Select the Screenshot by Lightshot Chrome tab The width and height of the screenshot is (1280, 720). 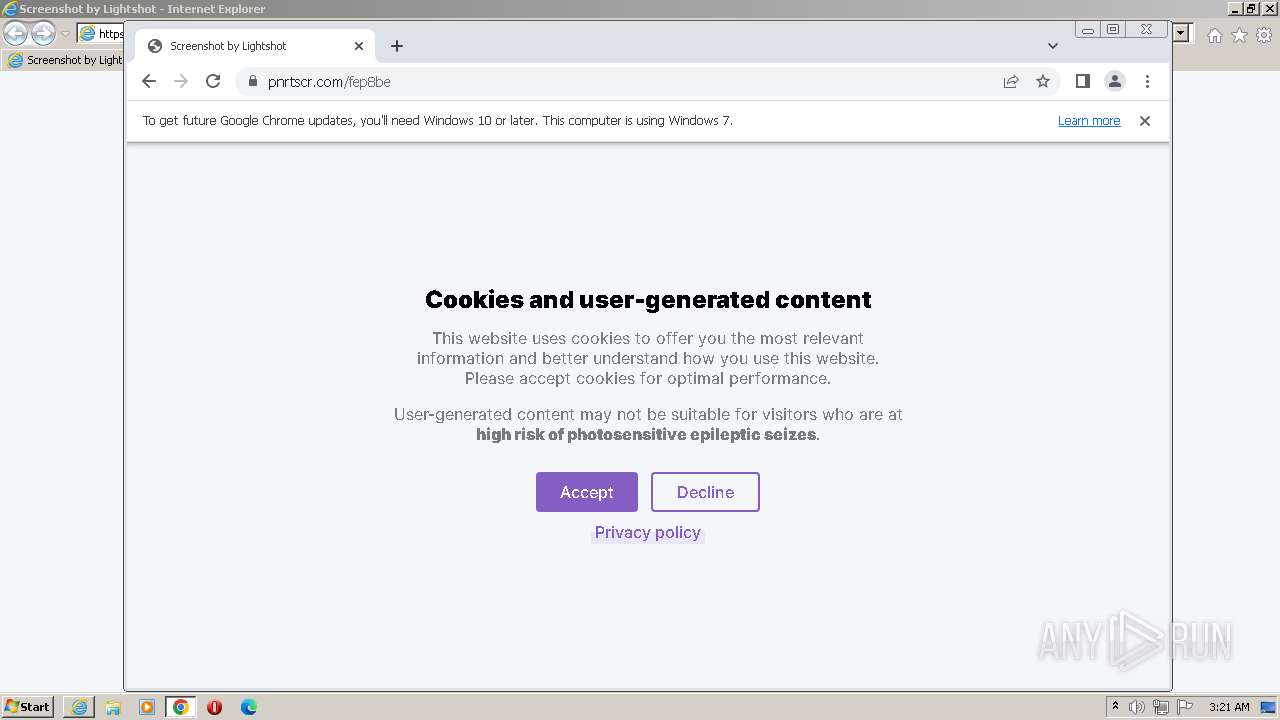255,46
